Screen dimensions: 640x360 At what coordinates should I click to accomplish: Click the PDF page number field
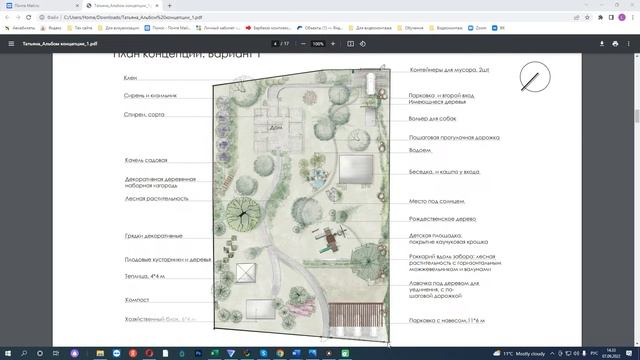(x=275, y=44)
